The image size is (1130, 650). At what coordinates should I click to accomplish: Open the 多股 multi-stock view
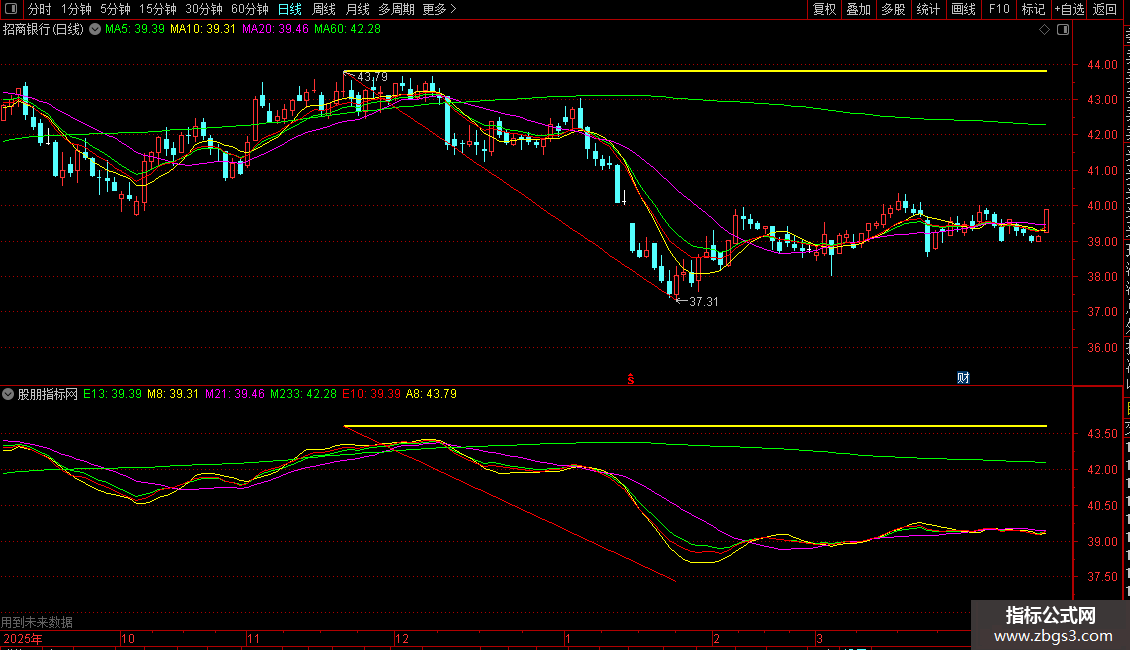click(x=893, y=9)
